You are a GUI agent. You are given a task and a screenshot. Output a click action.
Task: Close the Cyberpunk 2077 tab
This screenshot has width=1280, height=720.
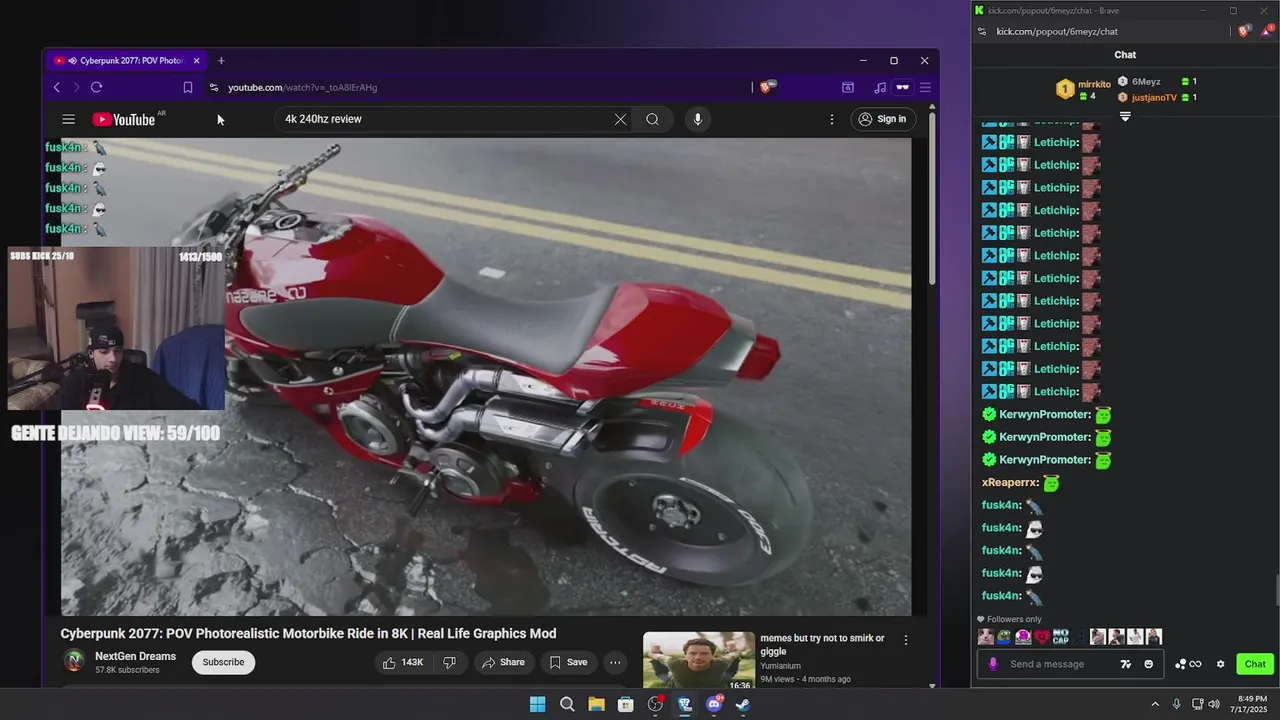point(197,61)
